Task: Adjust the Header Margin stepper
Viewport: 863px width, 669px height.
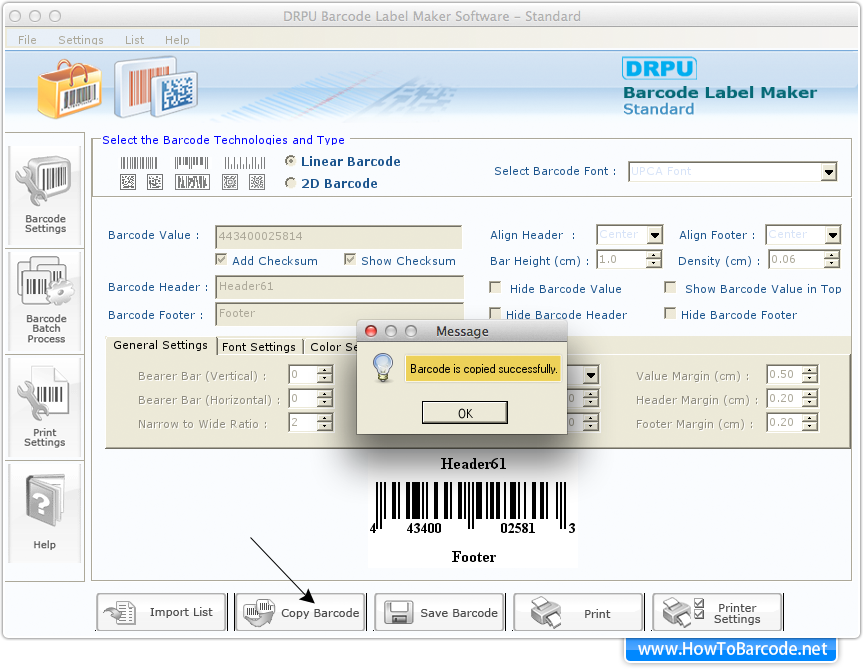Action: pos(810,398)
